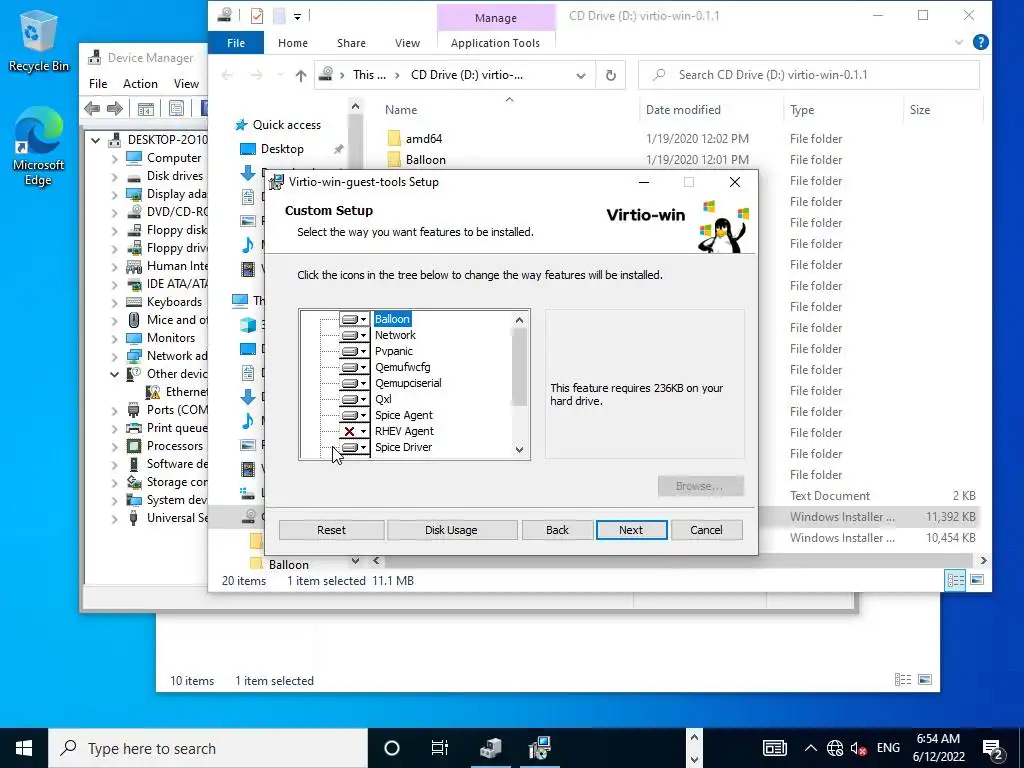Open the notifications action center icon
This screenshot has width=1024, height=768.
[993, 749]
